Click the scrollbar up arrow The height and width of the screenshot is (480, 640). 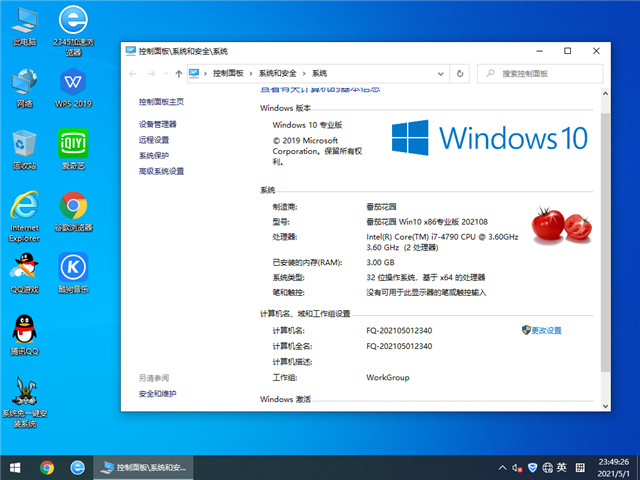pyautogui.click(x=605, y=93)
